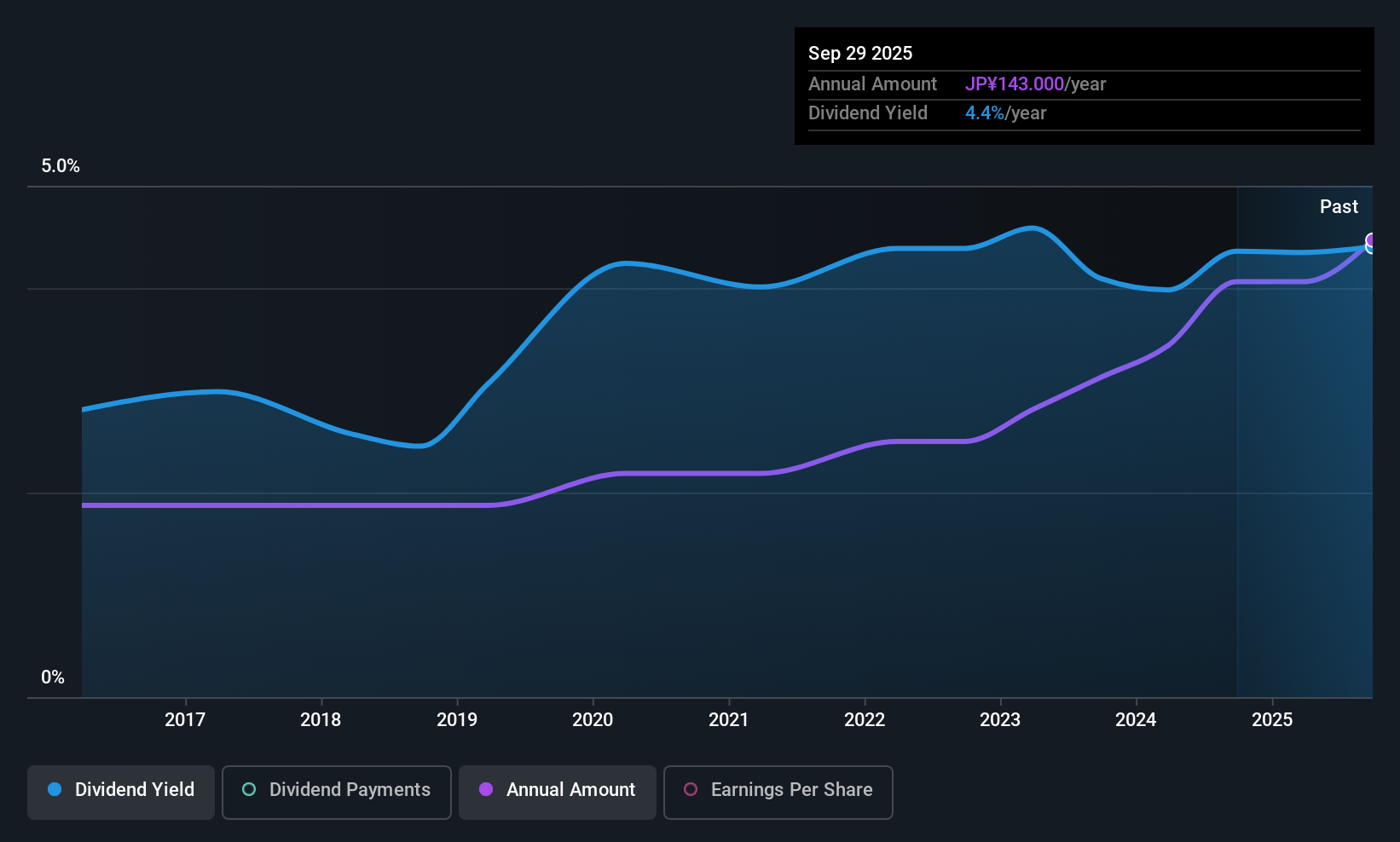Click the JP¥143.000 annual amount value

[x=1015, y=84]
